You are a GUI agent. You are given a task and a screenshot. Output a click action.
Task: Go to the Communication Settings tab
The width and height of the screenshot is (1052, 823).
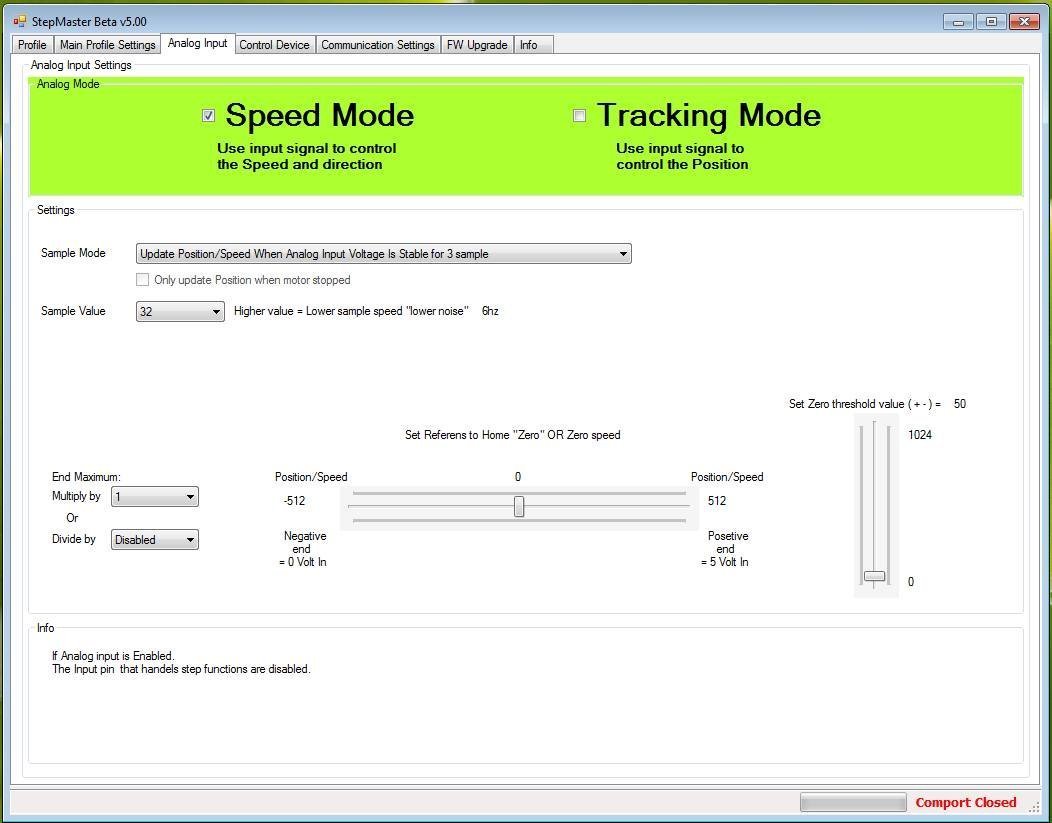377,45
